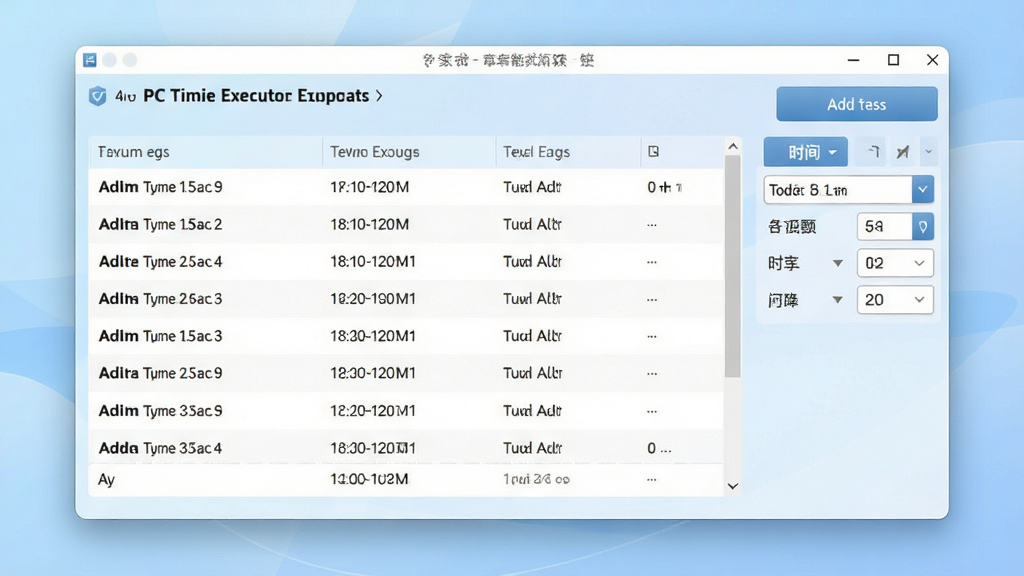The height and width of the screenshot is (576, 1024).
Task: Click the task list scroll down arrow
Action: [733, 486]
